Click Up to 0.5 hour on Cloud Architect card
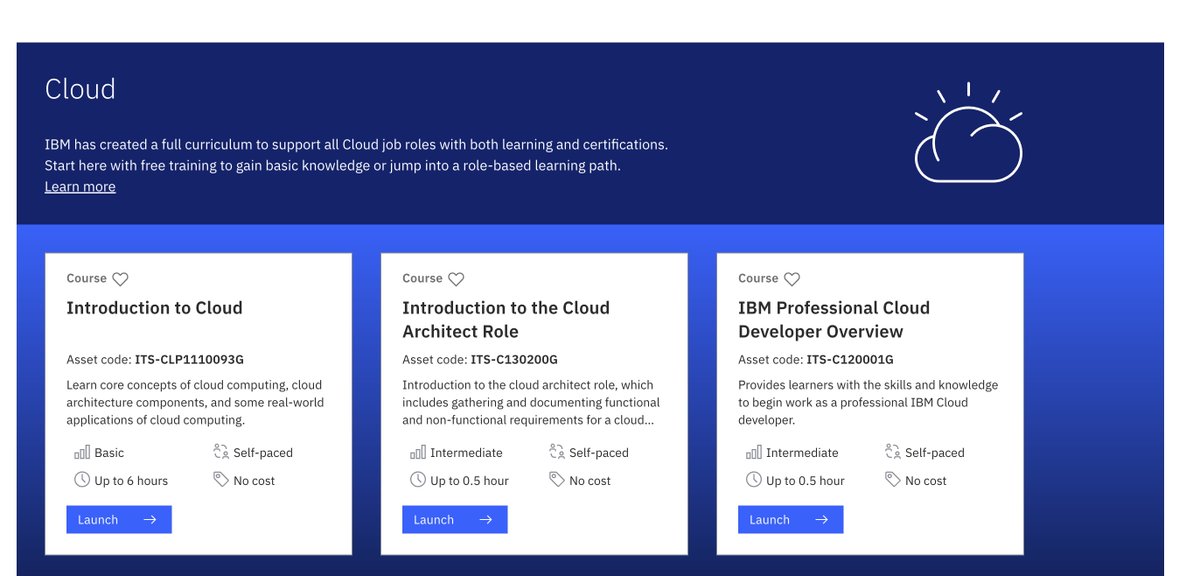The width and height of the screenshot is (1200, 576). [470, 481]
